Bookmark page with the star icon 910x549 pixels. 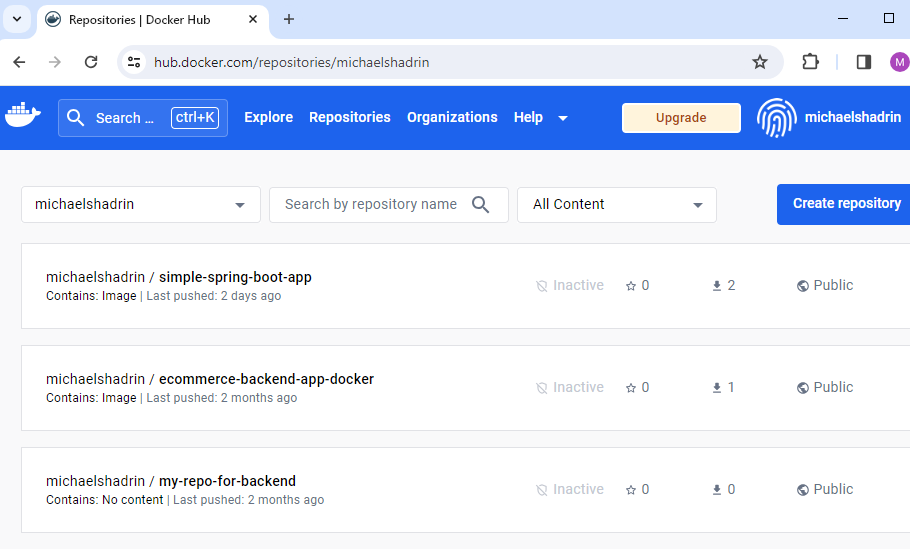coord(760,62)
